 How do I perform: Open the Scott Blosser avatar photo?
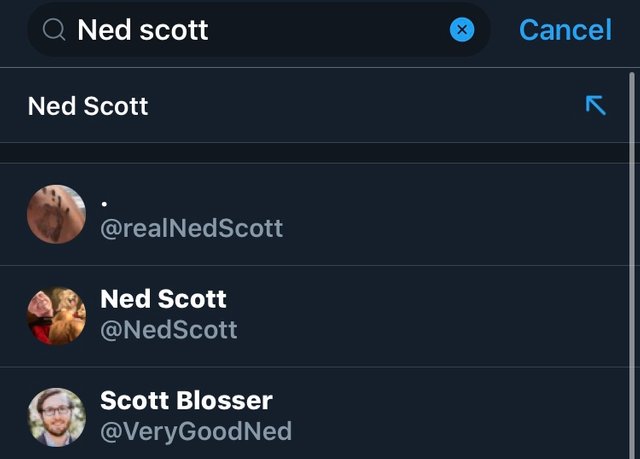(x=56, y=417)
